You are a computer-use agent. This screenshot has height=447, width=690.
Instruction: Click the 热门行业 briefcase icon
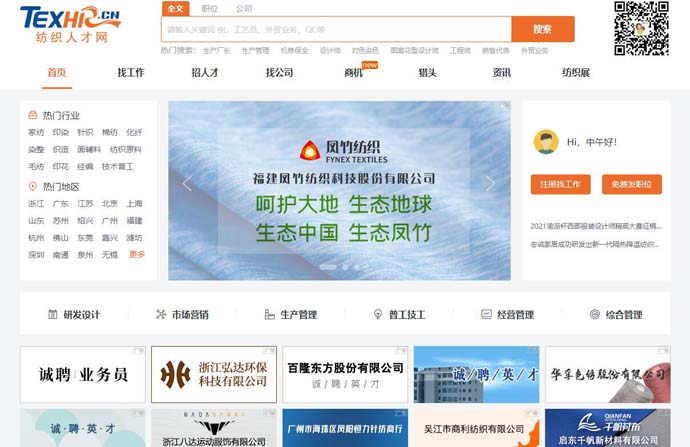pyautogui.click(x=33, y=115)
